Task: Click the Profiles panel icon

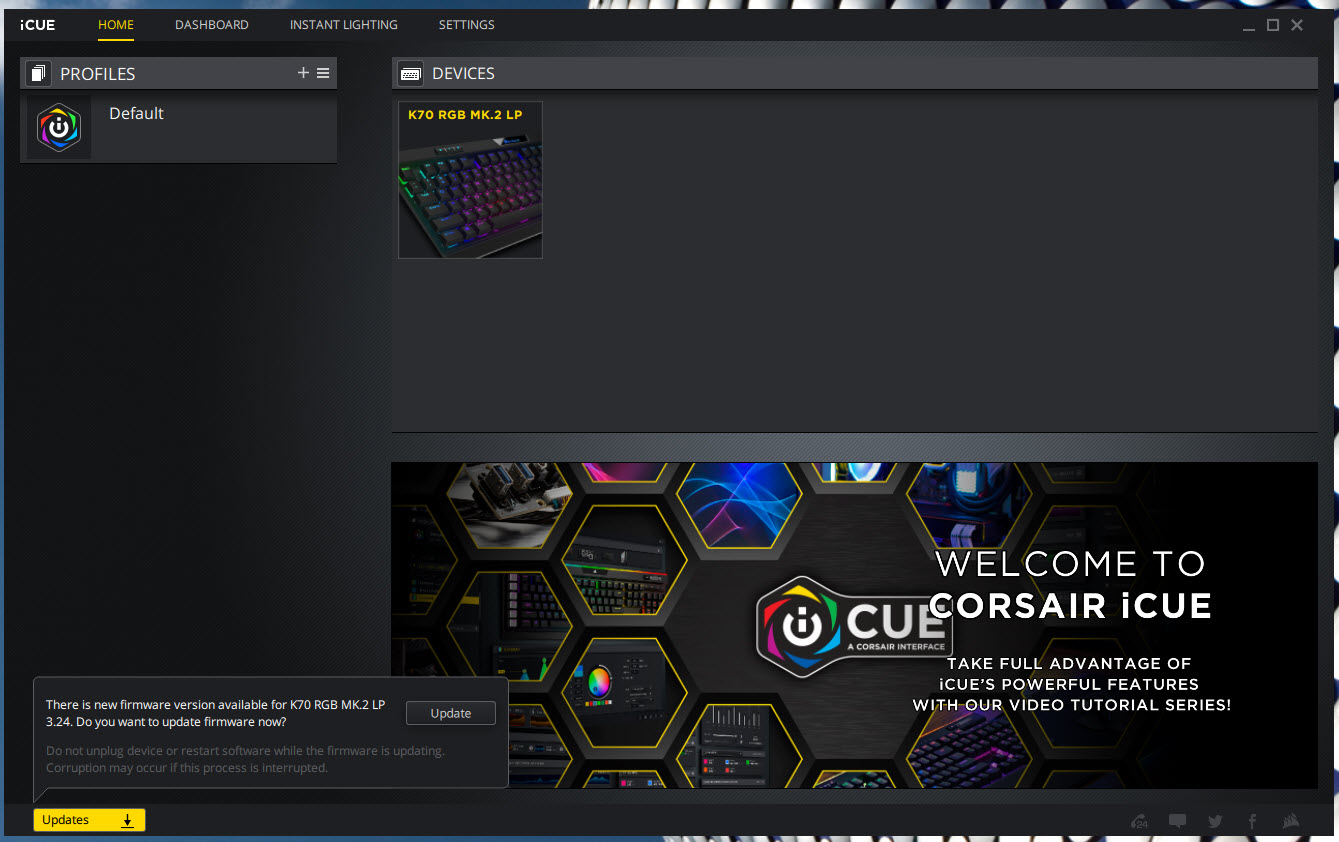Action: click(x=39, y=73)
